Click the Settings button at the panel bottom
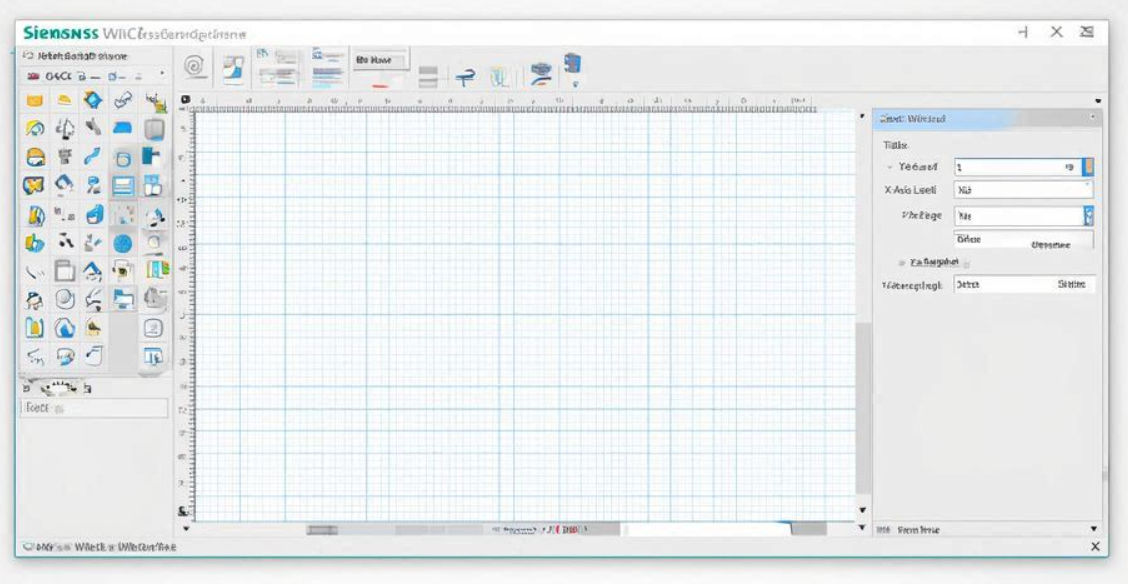Screen dimensions: 1128x584 point(1072,284)
